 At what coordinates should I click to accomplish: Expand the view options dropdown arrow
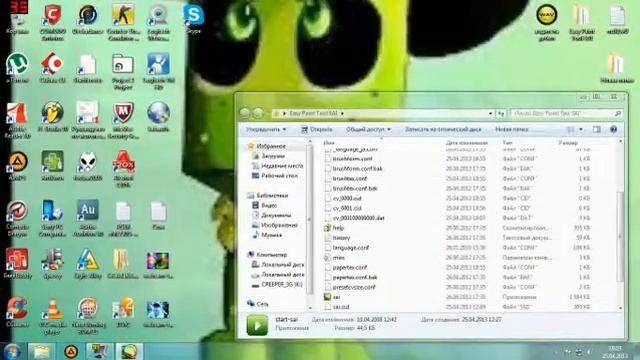[581, 129]
